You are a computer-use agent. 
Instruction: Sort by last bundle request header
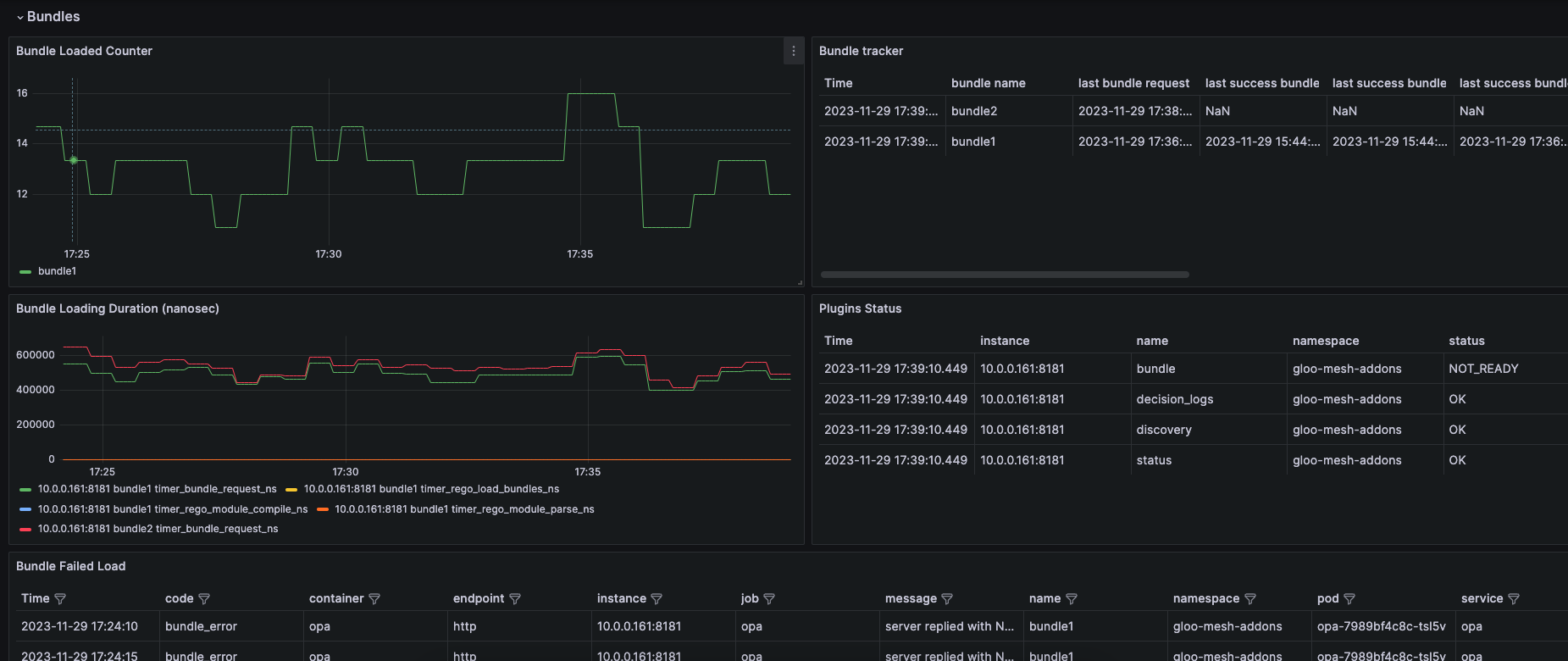1133,83
